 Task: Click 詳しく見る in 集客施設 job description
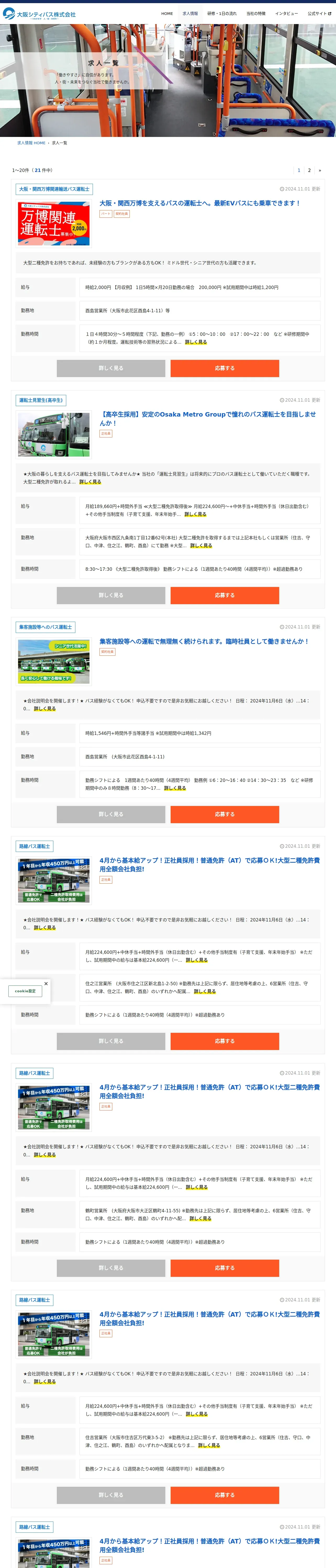coord(44,708)
